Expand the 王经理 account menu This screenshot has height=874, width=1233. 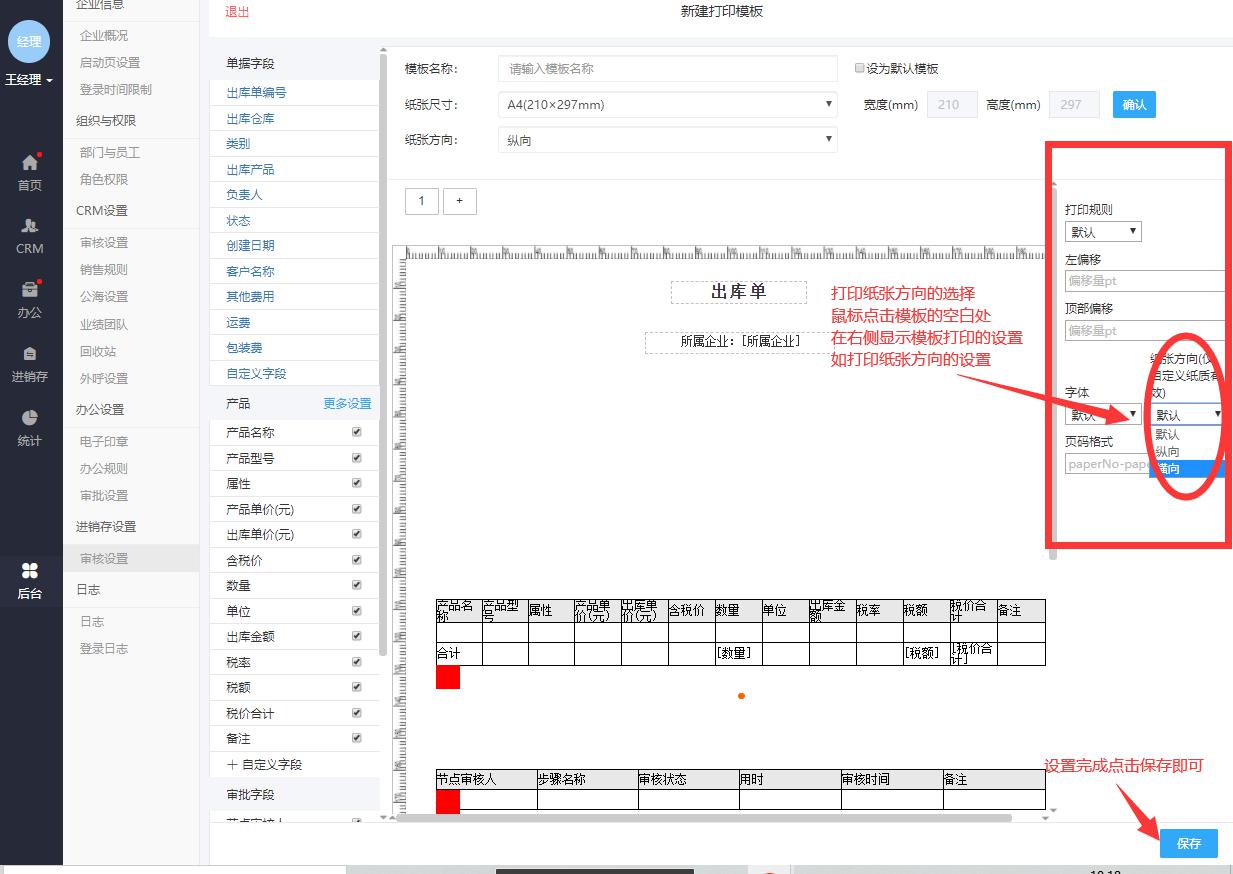click(x=30, y=80)
